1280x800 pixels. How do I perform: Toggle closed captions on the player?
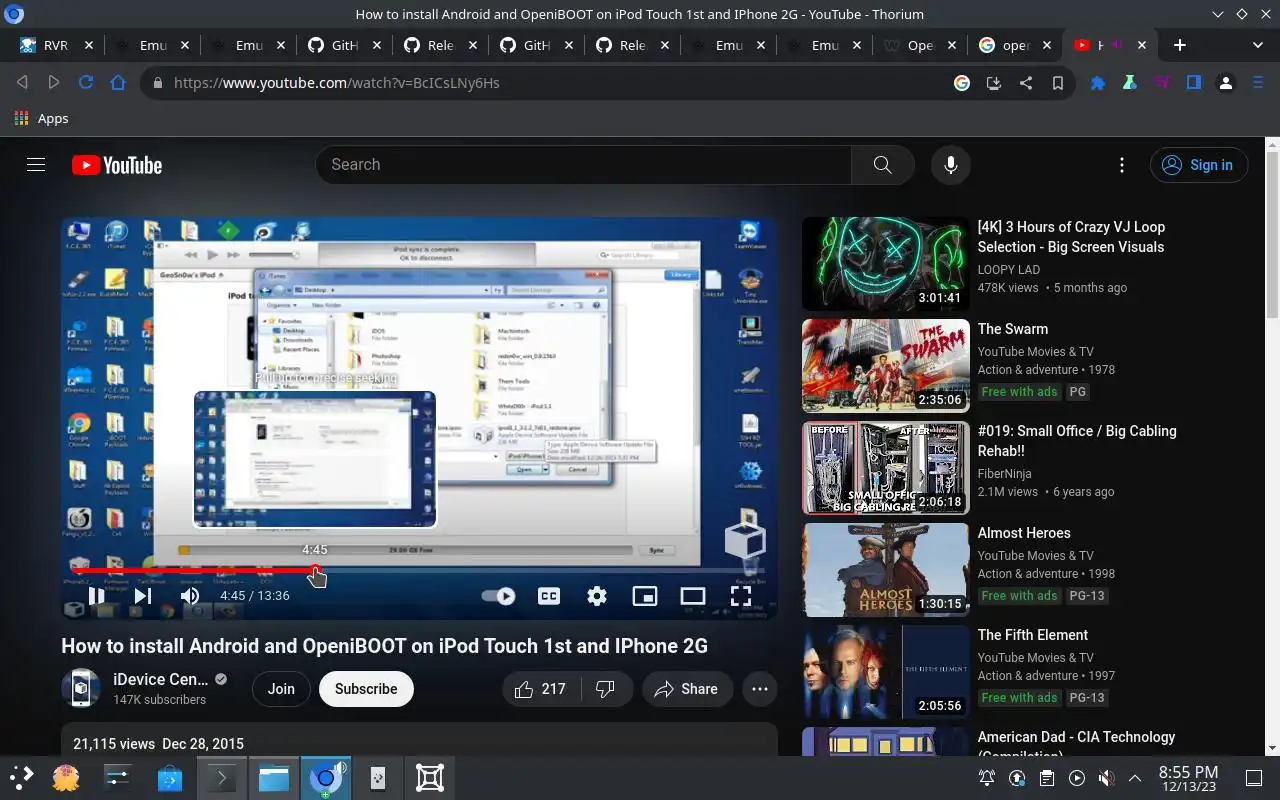(x=549, y=596)
